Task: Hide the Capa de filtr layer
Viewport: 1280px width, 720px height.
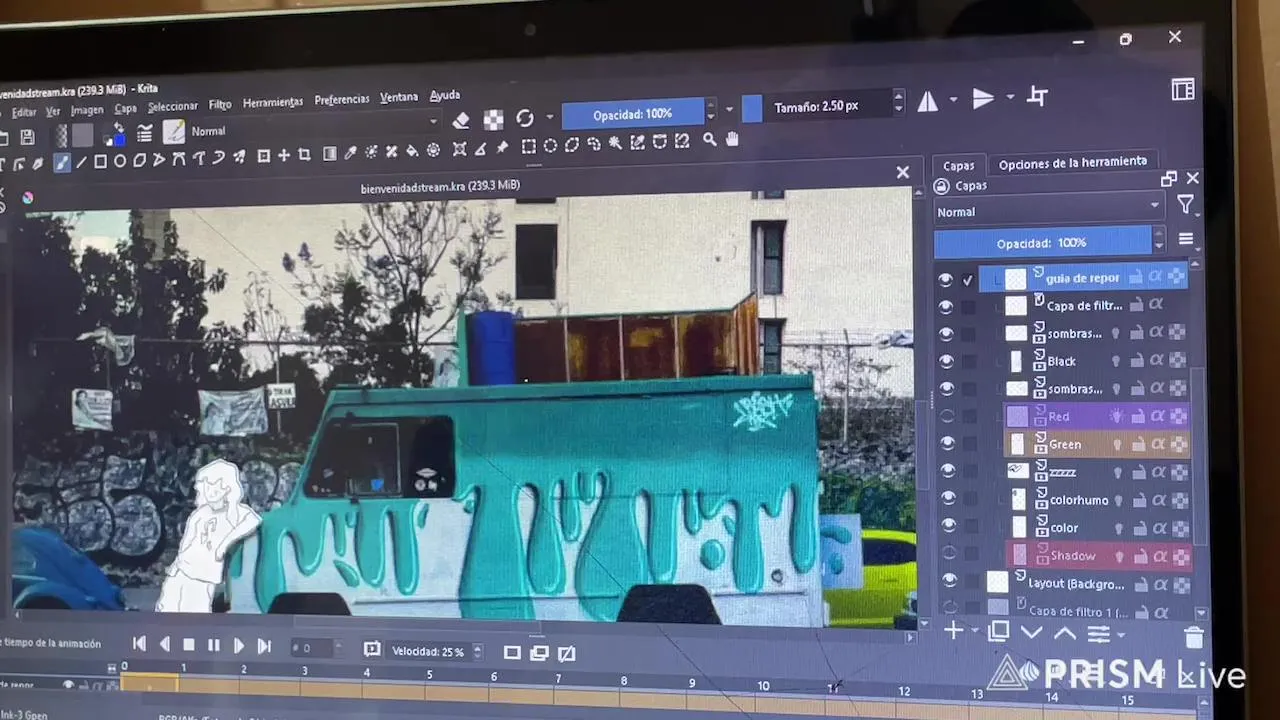Action: coord(945,307)
